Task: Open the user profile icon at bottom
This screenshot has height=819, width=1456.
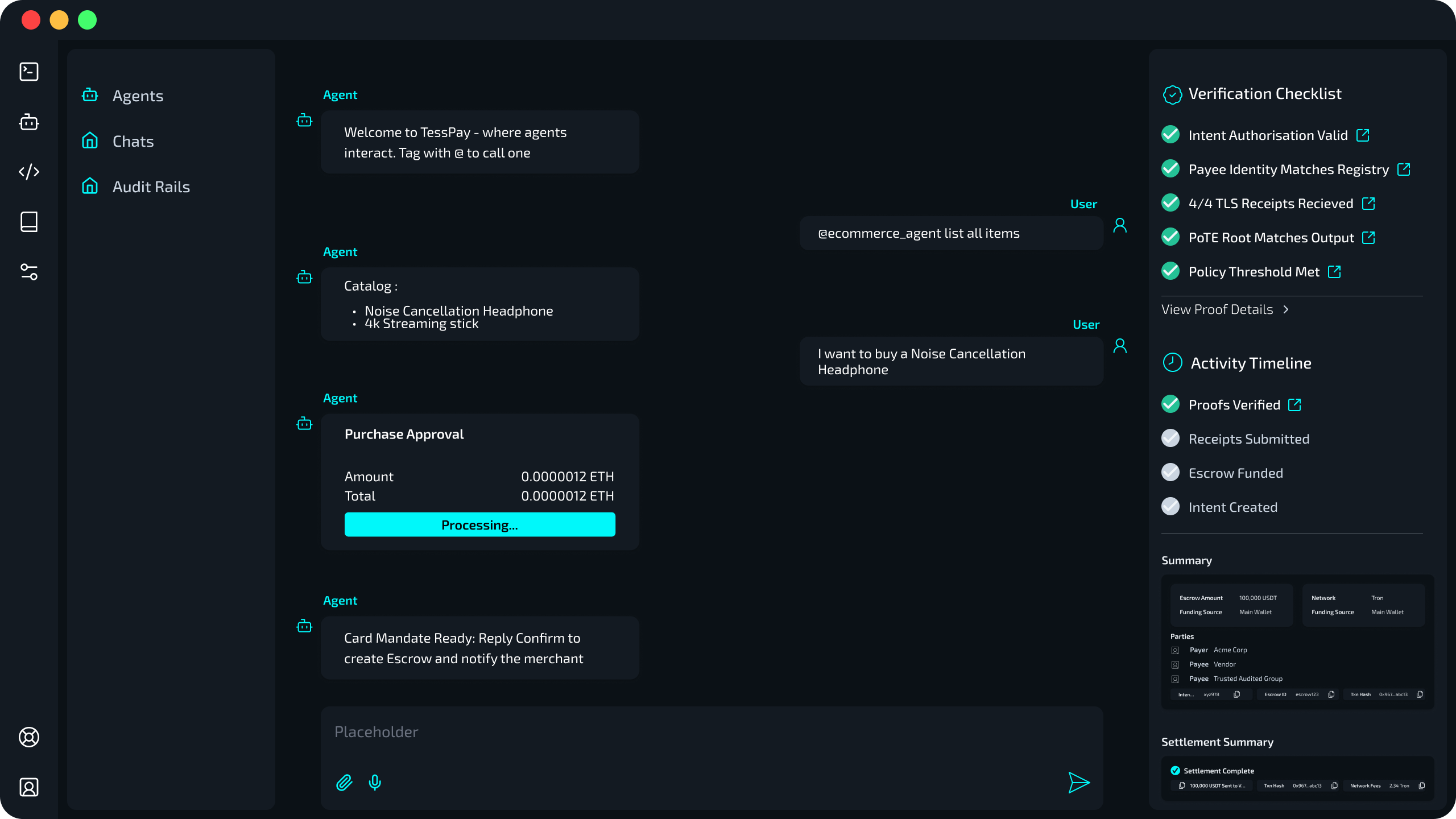Action: click(29, 787)
